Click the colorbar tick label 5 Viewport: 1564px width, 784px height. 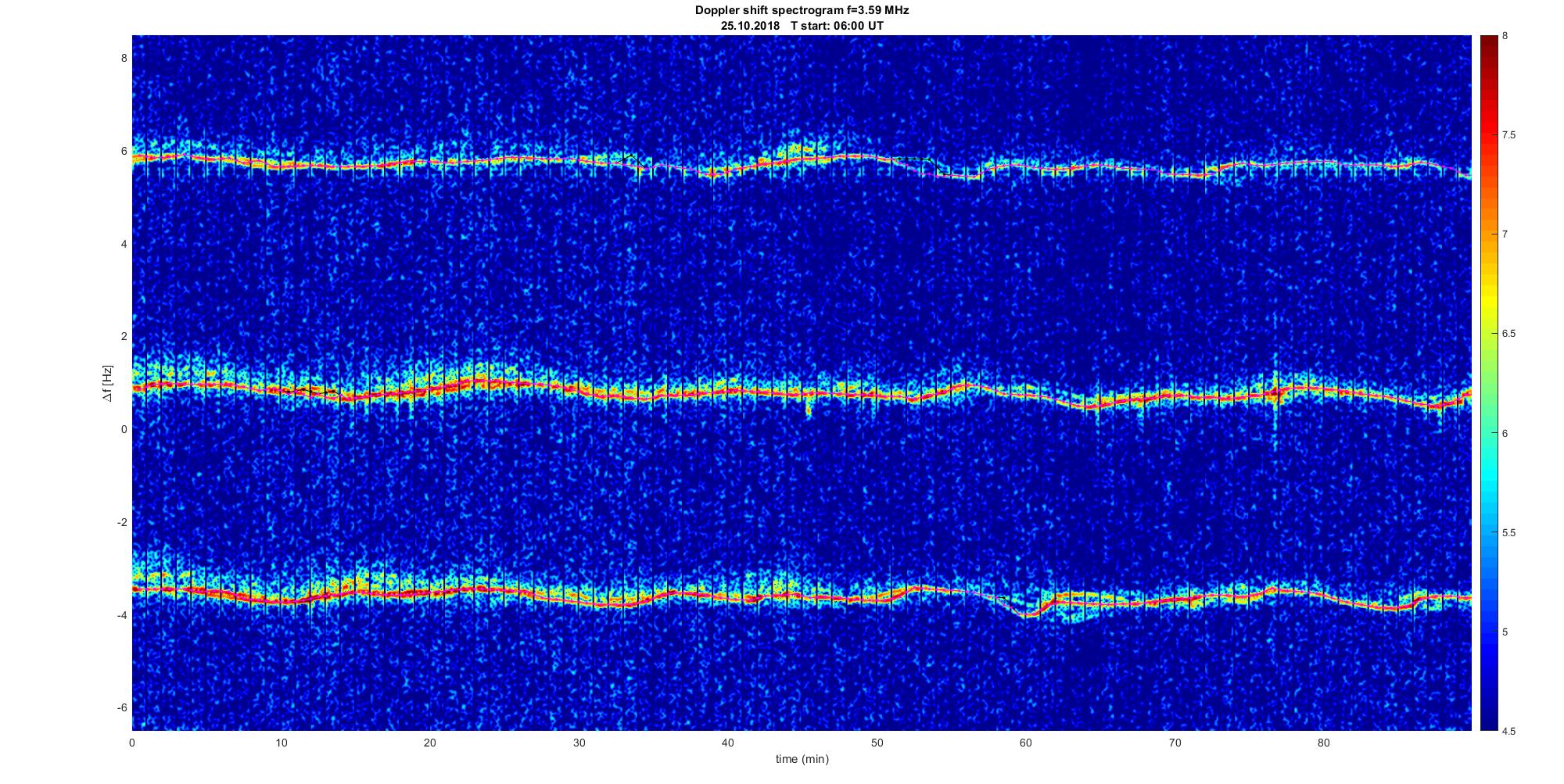(1505, 632)
